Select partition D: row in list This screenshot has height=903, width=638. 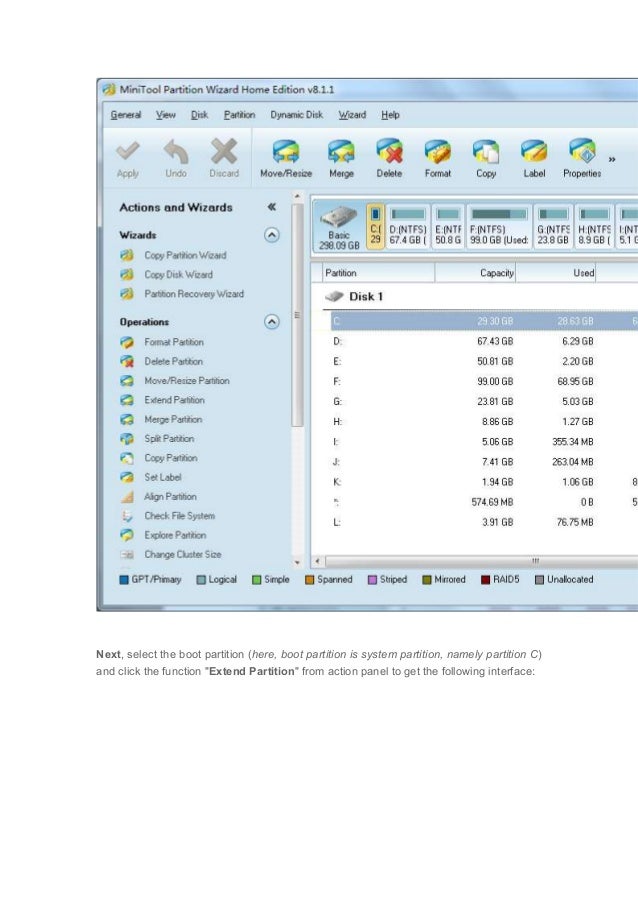click(484, 342)
